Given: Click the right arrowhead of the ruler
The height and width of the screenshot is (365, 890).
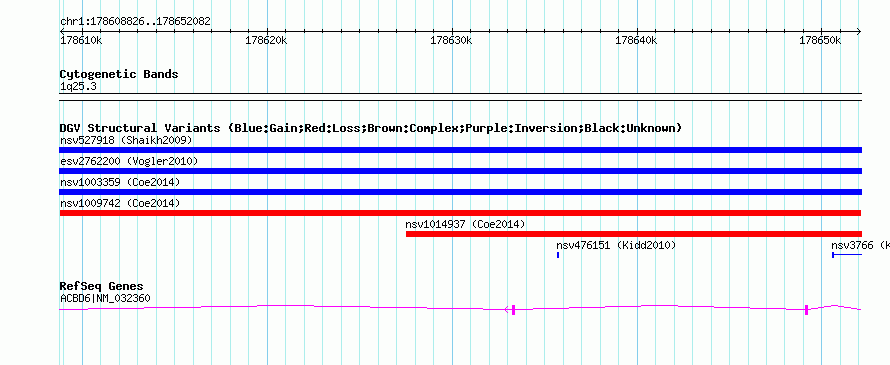Looking at the screenshot, I should [859, 32].
